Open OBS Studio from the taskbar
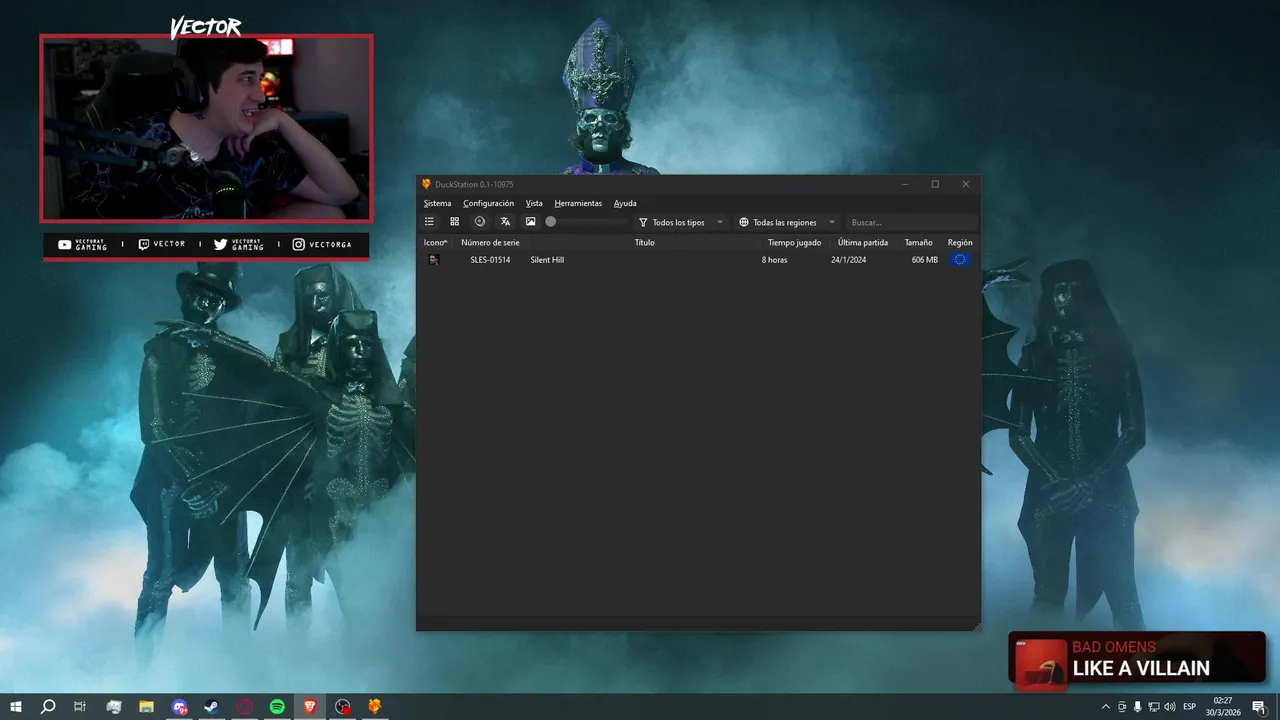 point(343,707)
